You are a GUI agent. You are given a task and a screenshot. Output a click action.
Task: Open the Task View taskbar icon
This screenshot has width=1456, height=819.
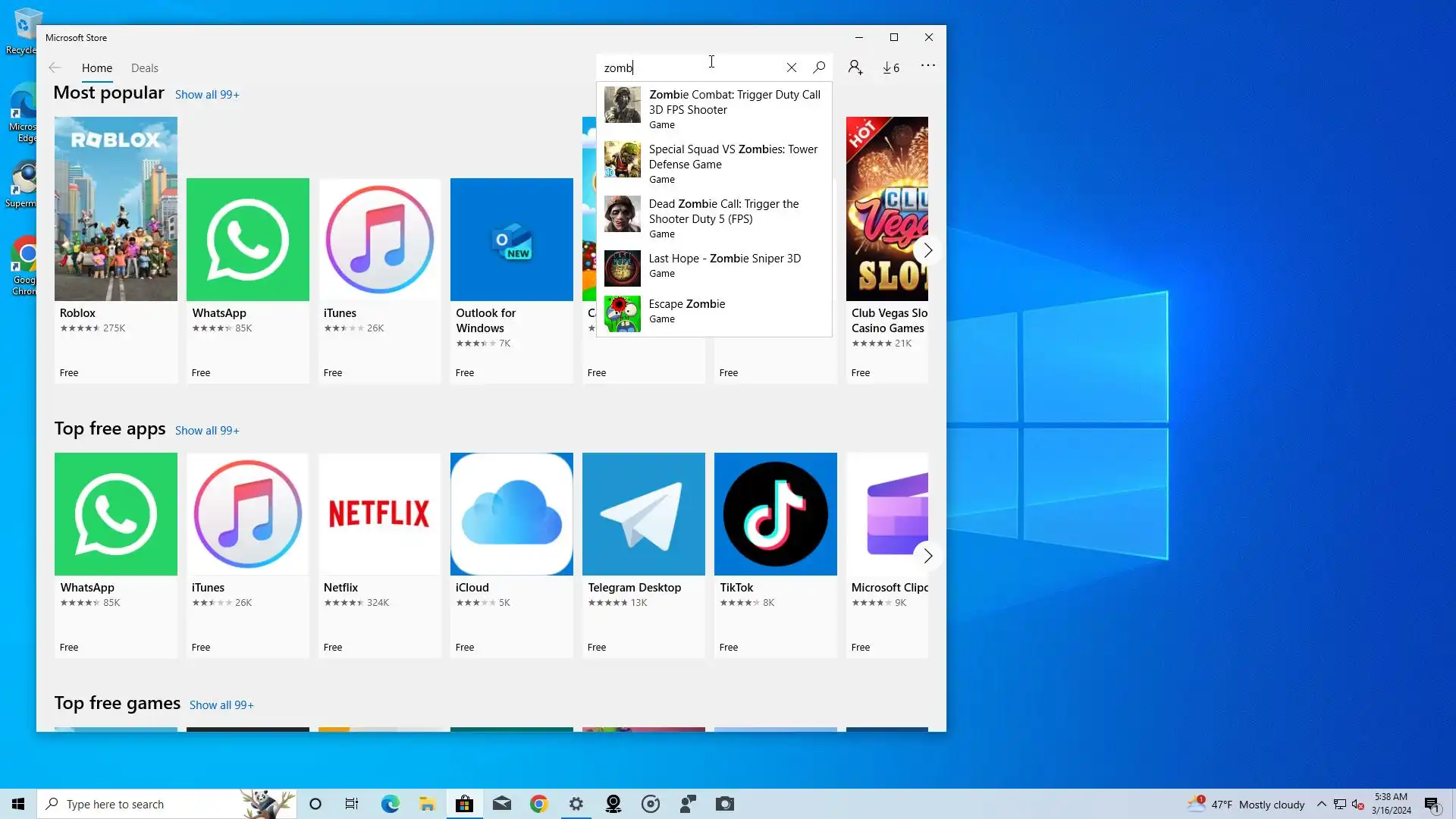click(352, 804)
